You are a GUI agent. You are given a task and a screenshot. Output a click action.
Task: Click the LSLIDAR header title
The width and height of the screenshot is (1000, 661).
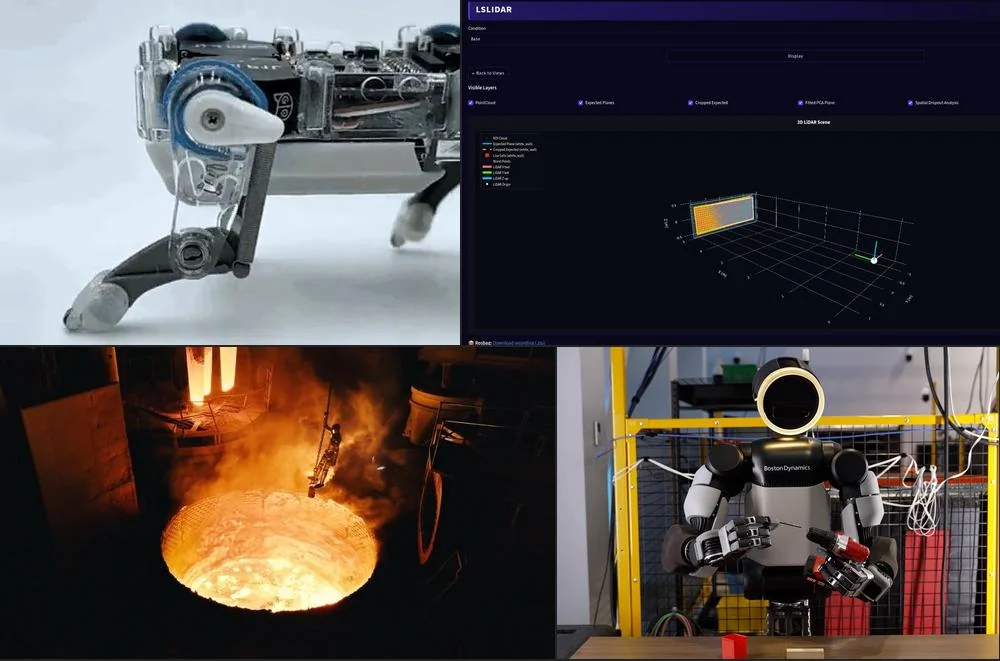(494, 10)
